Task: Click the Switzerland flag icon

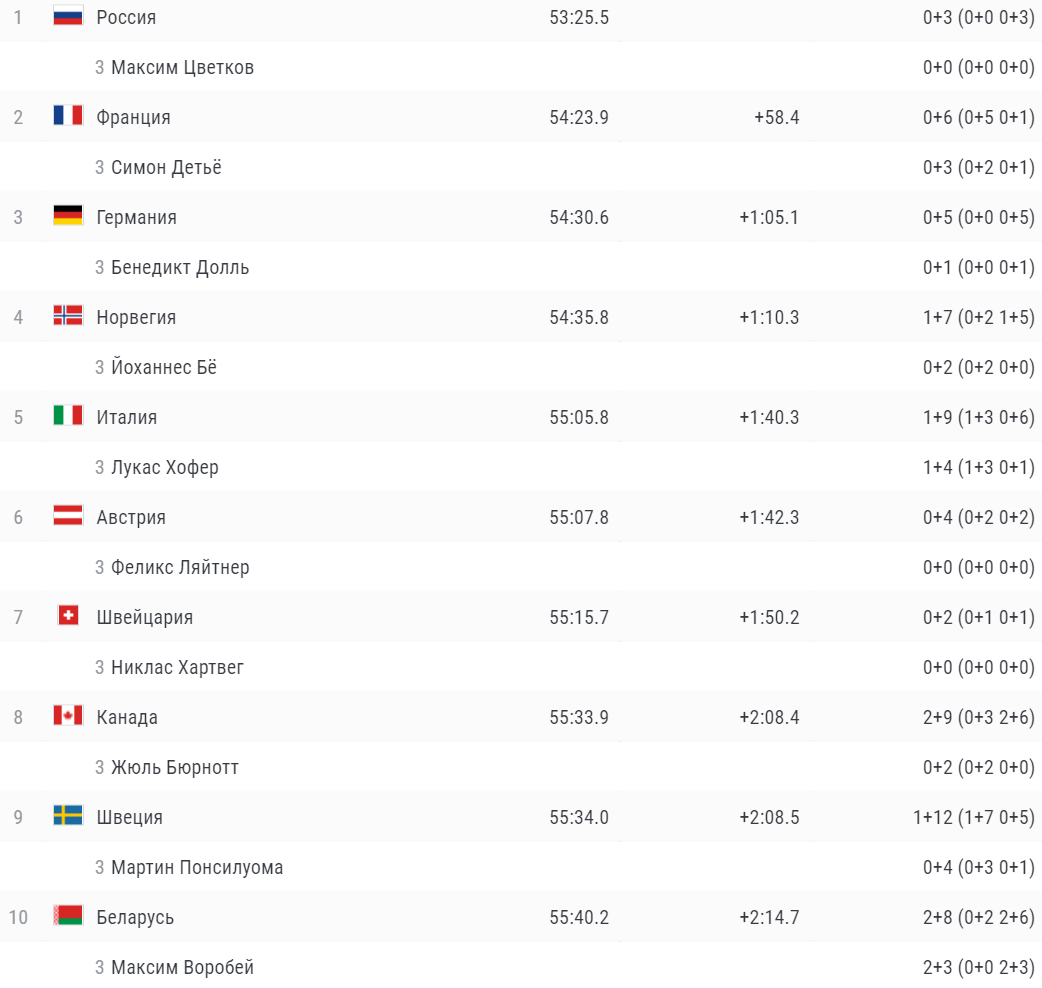Action: pyautogui.click(x=68, y=616)
